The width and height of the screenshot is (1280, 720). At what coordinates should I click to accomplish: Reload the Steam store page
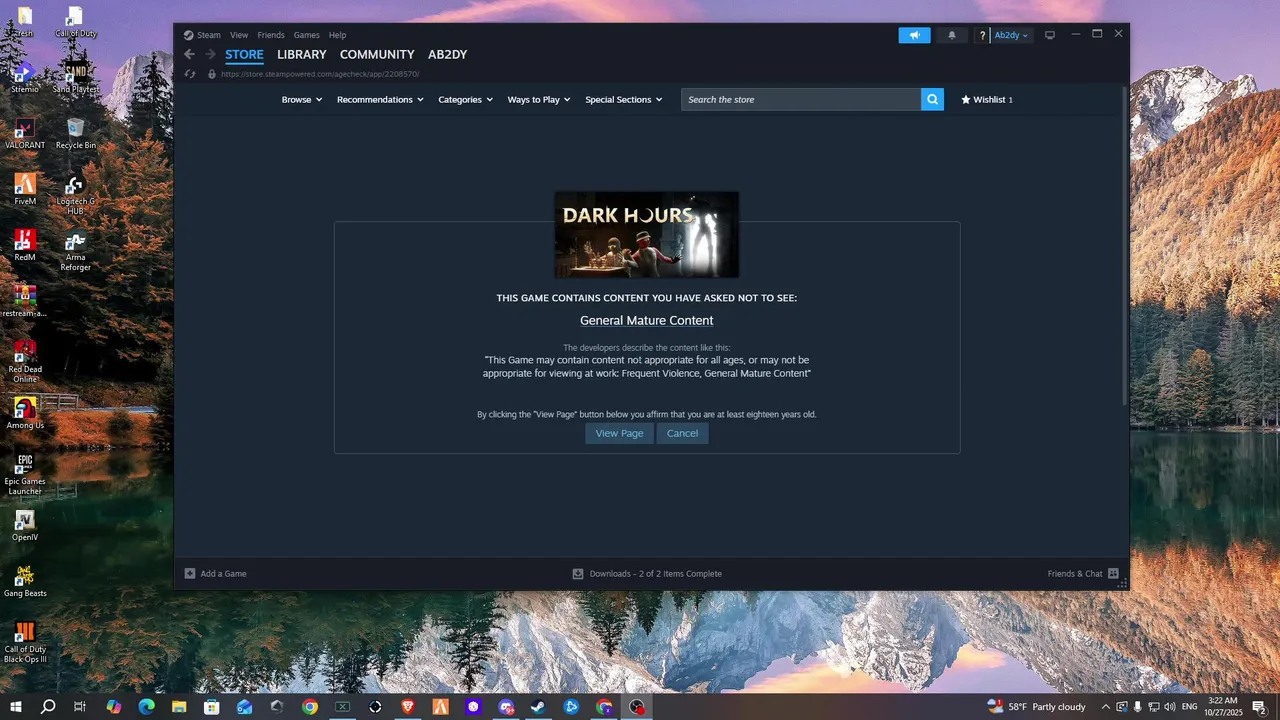point(190,74)
